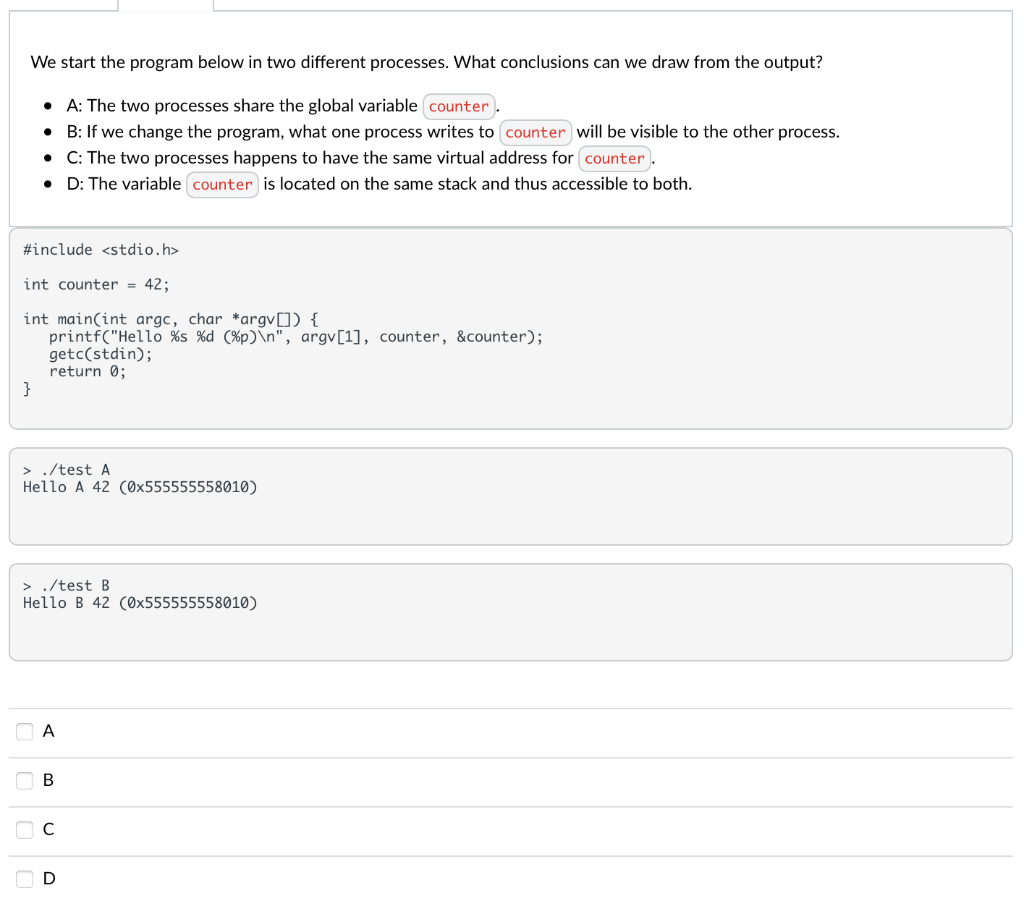Check the answer checkbox for option A
Image resolution: width=1024 pixels, height=922 pixels.
click(25, 731)
